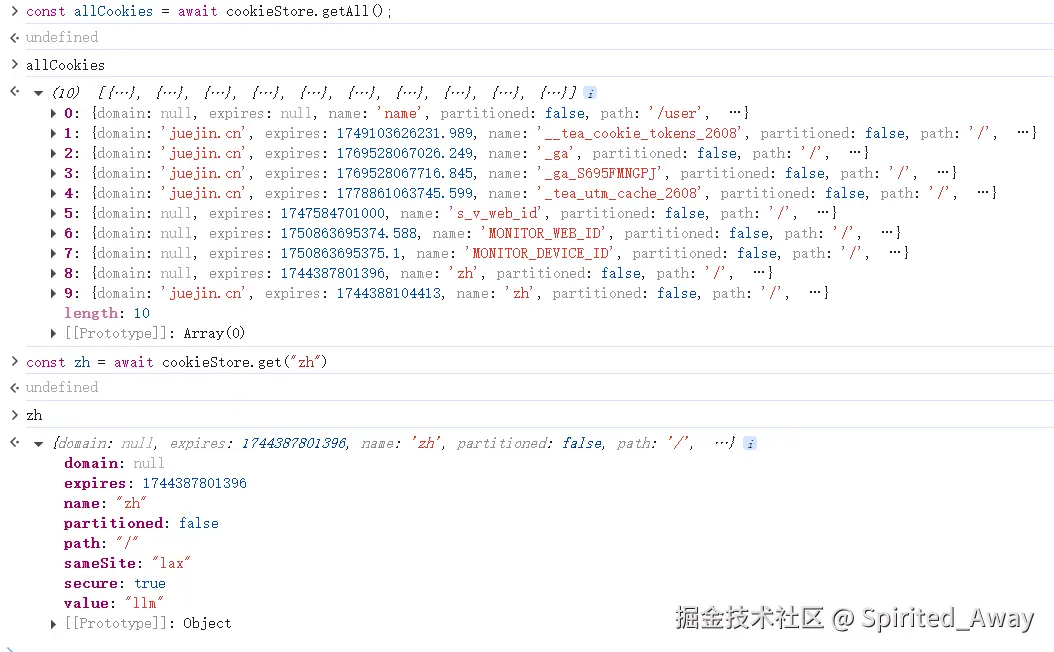This screenshot has width=1054, height=652.
Task: Click the secure: true property row
Action: tap(115, 583)
